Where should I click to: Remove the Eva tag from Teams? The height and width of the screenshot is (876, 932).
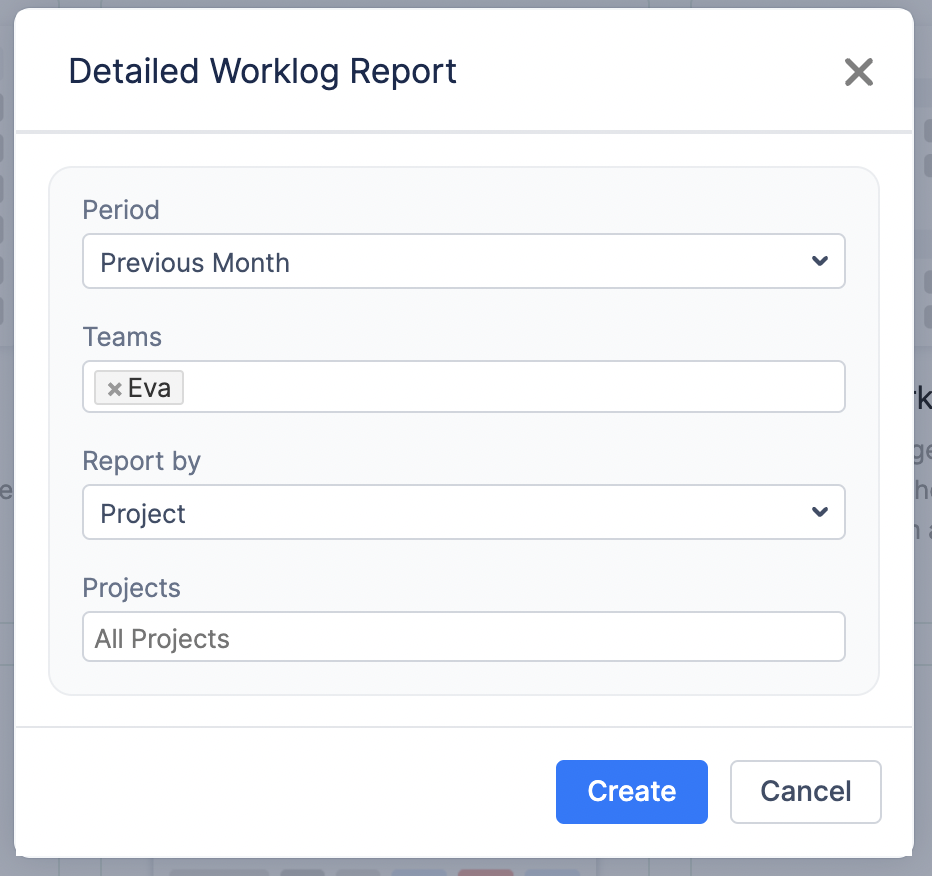pos(114,389)
